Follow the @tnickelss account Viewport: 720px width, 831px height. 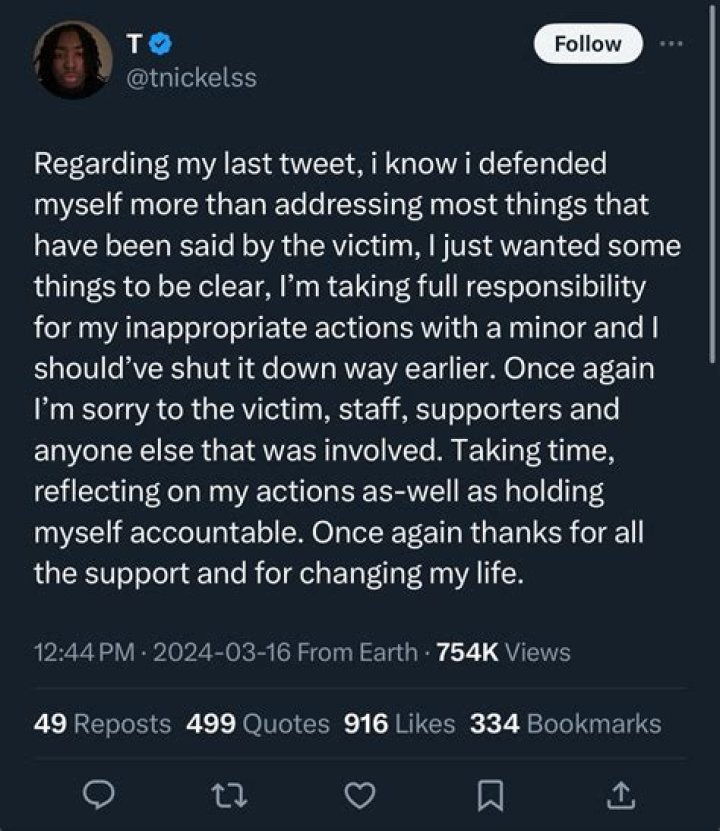(587, 44)
